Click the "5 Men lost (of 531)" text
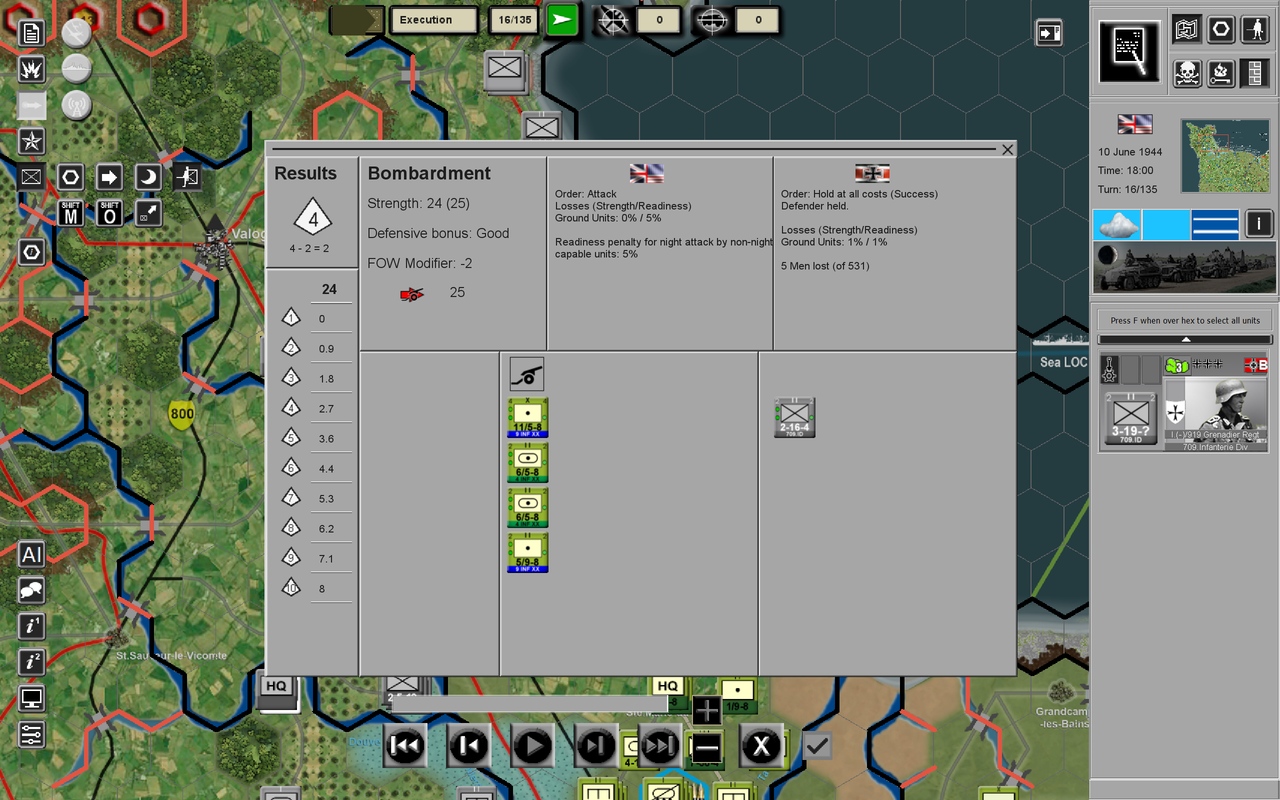Image resolution: width=1280 pixels, height=800 pixels. (x=825, y=266)
